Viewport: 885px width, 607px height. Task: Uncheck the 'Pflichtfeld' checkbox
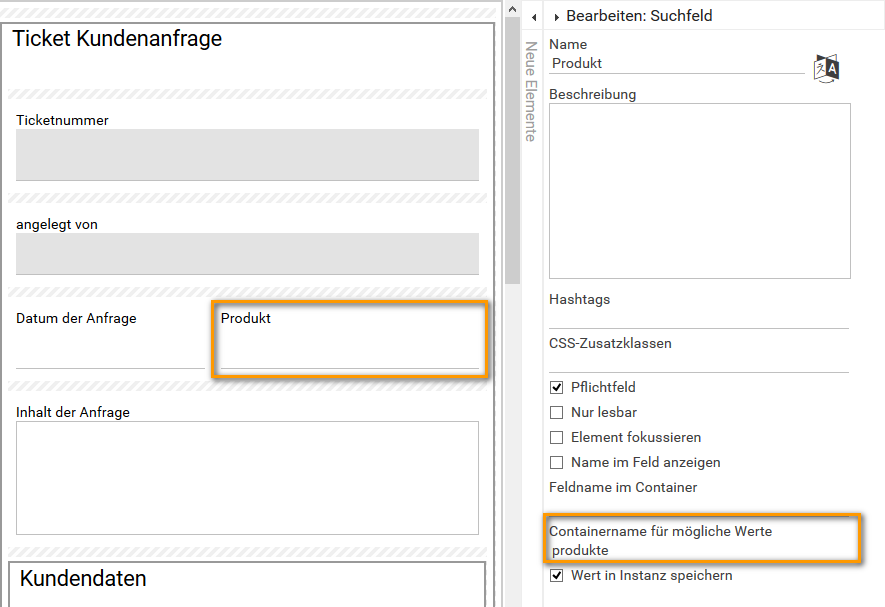(554, 387)
